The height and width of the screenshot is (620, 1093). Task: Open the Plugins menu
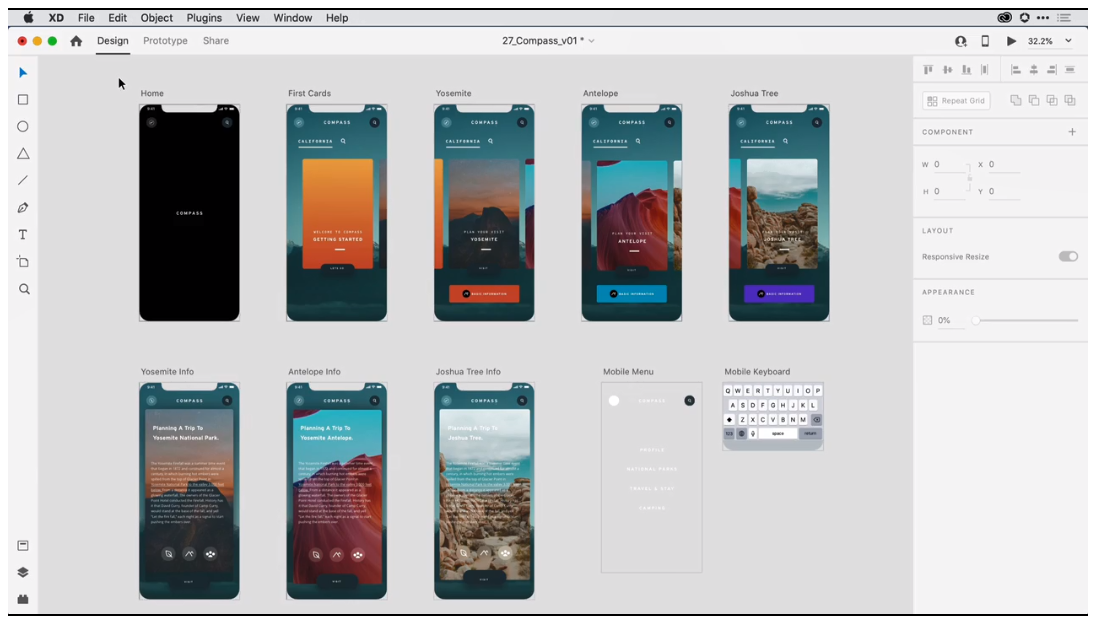click(204, 18)
